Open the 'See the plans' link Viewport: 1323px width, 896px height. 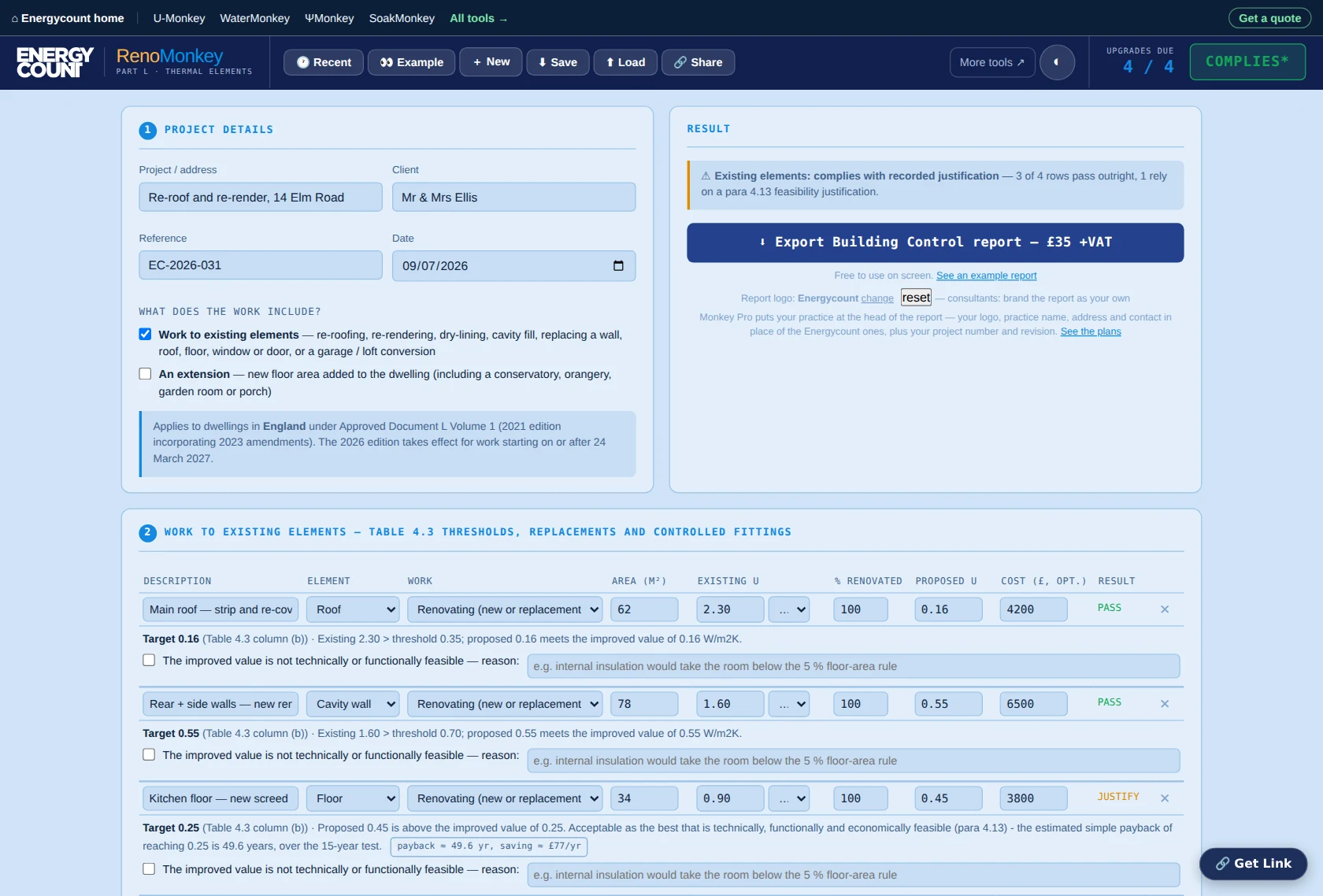click(1091, 331)
